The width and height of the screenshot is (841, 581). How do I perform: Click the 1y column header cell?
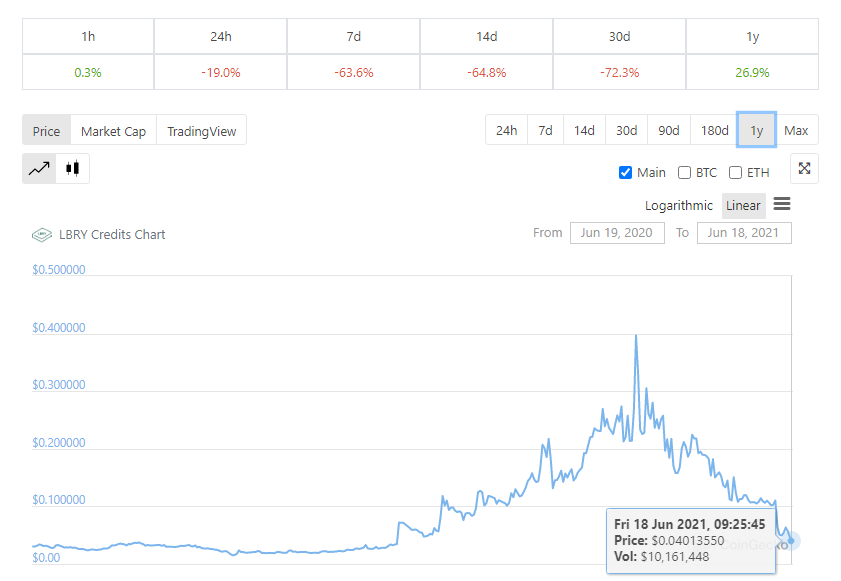tap(753, 36)
